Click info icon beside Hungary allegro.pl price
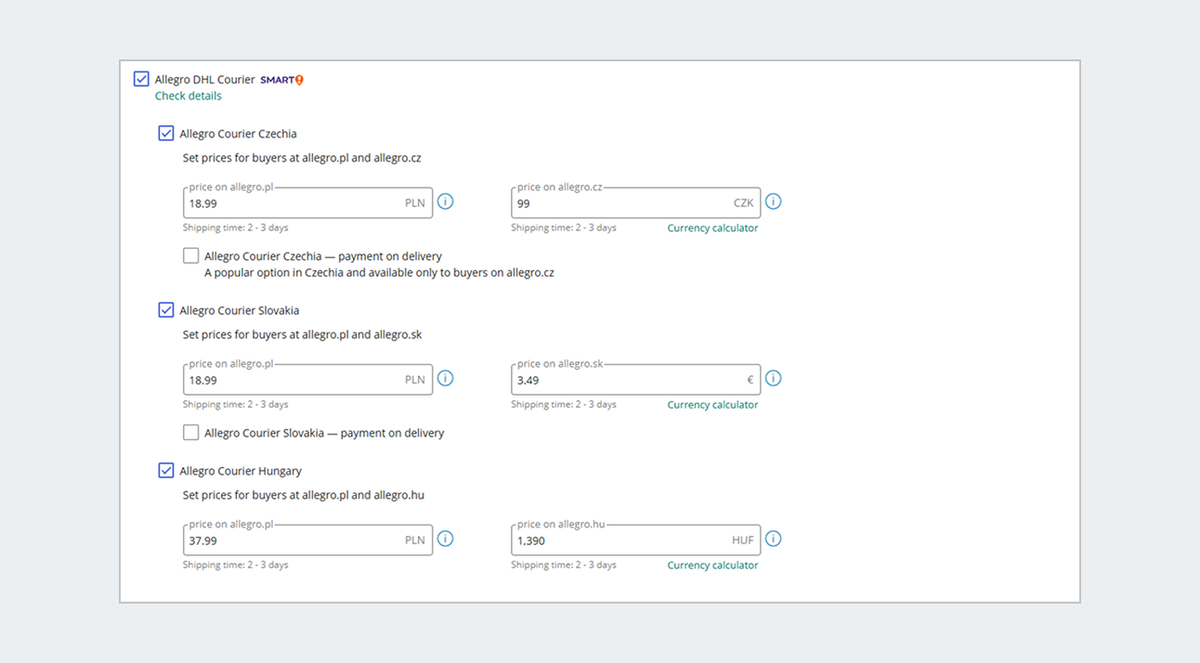Screen dimensions: 1200x663 446,539
